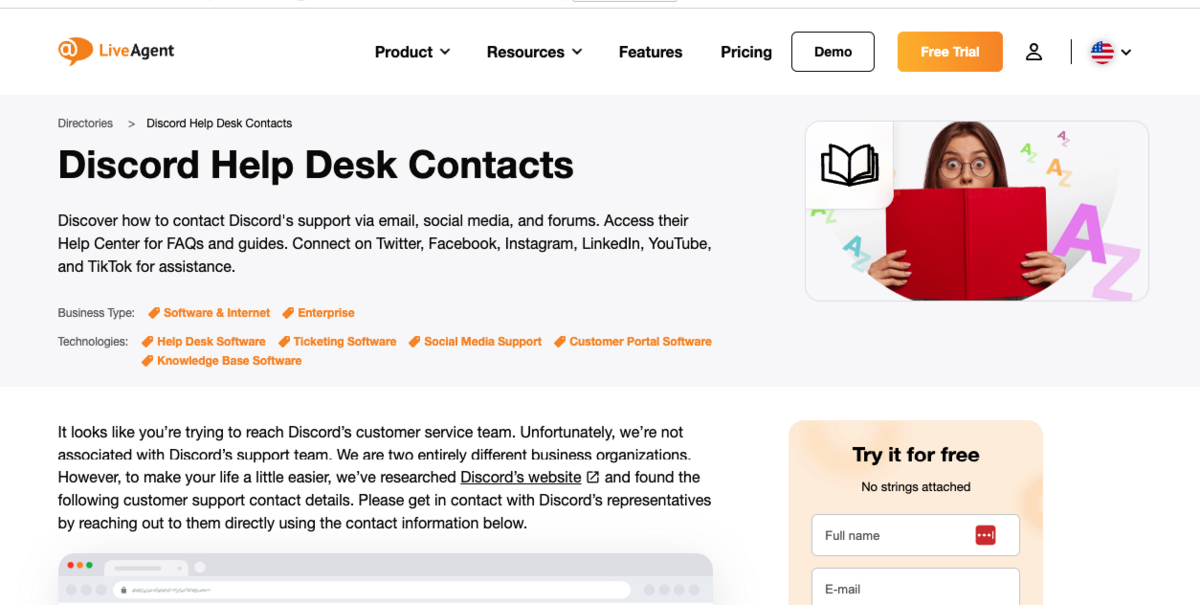The width and height of the screenshot is (1200, 605).
Task: Focus the E-mail input field
Action: (915, 588)
